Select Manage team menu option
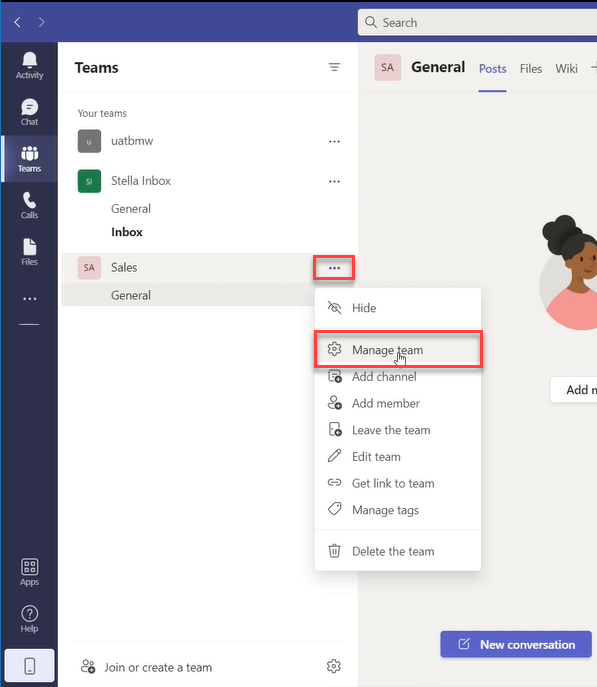 [398, 350]
